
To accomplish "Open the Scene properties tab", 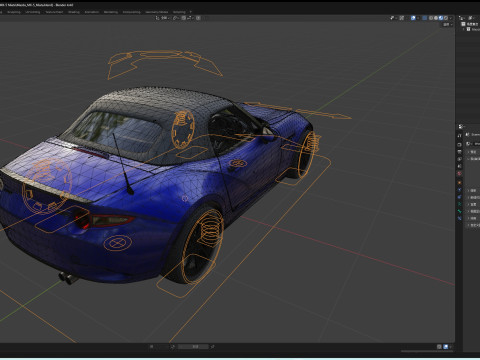I will [x=459, y=166].
